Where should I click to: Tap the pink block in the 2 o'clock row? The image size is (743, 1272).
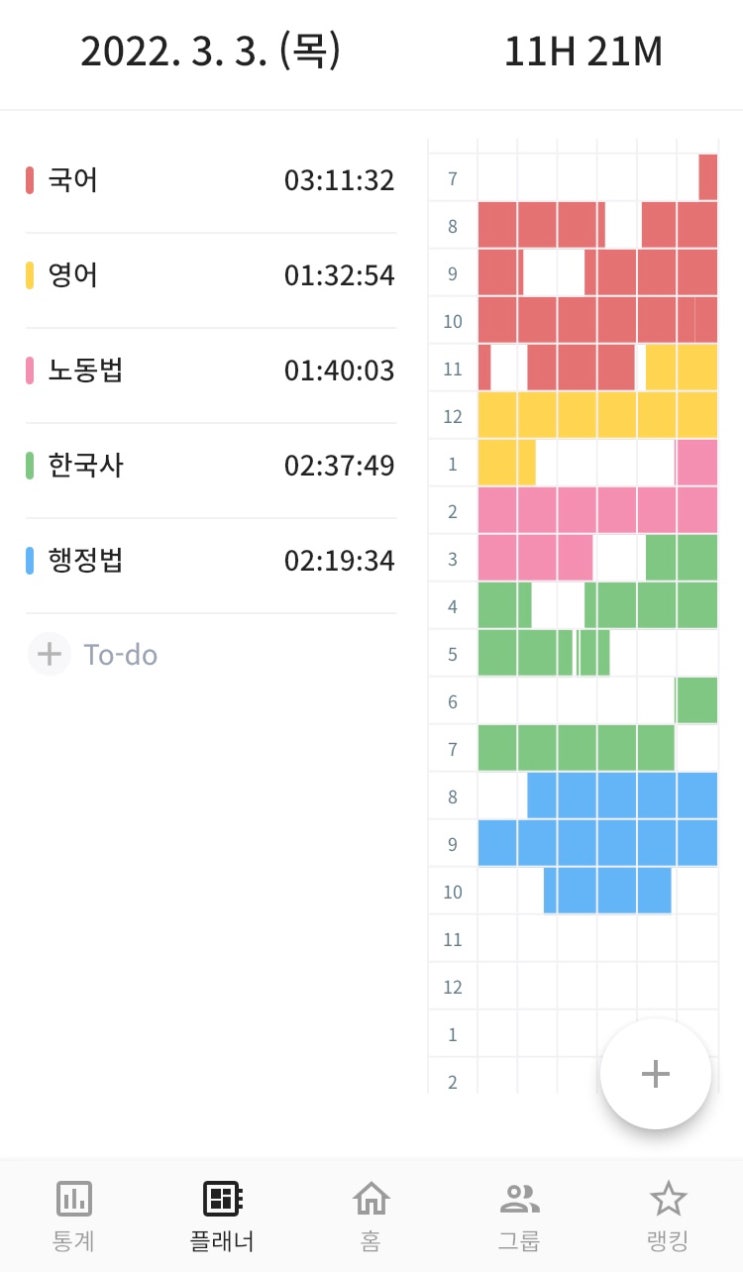tap(597, 510)
